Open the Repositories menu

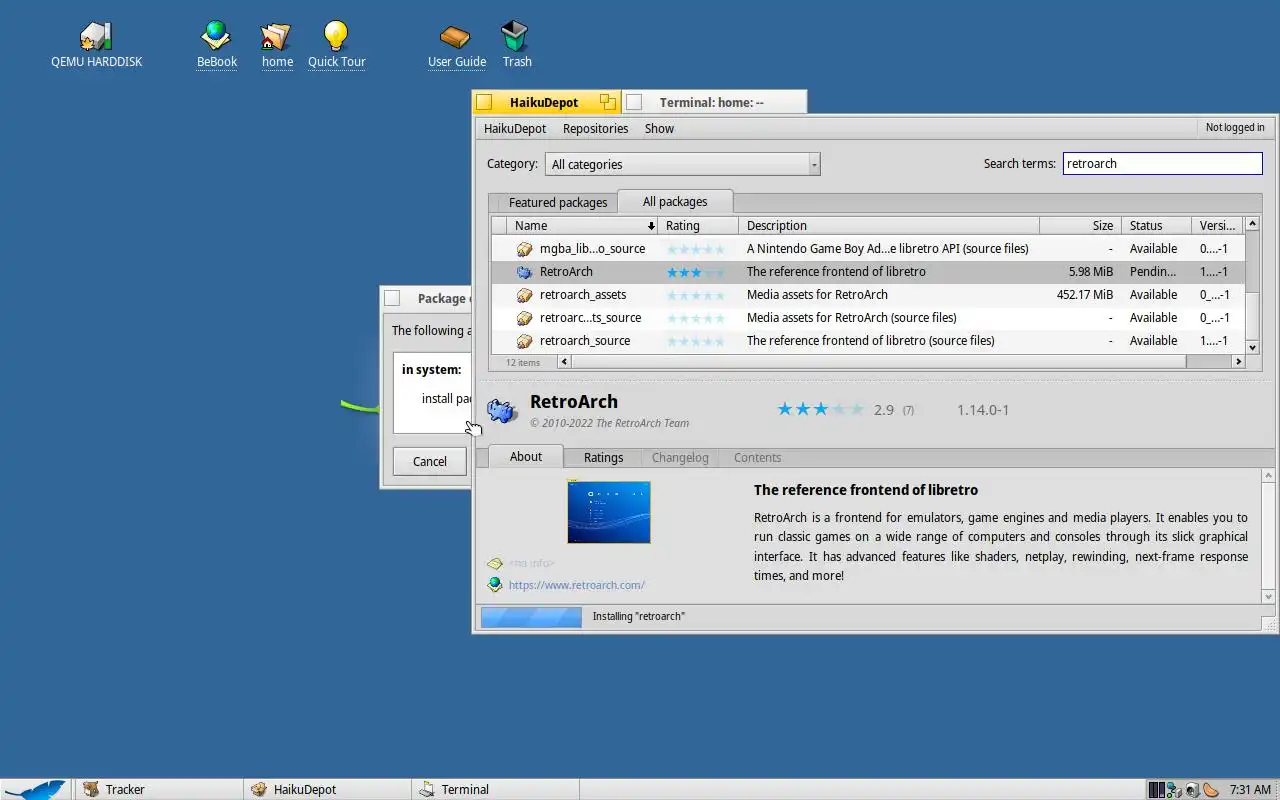tap(595, 128)
